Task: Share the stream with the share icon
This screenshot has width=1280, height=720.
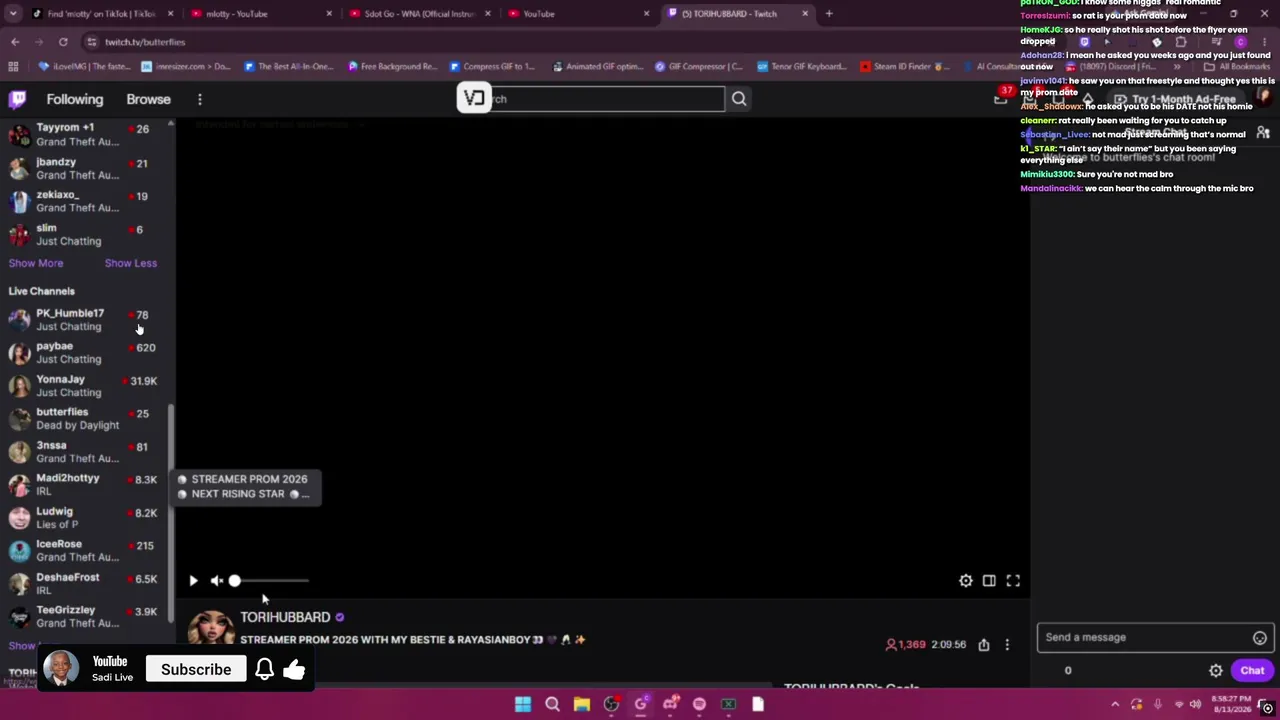Action: point(984,645)
